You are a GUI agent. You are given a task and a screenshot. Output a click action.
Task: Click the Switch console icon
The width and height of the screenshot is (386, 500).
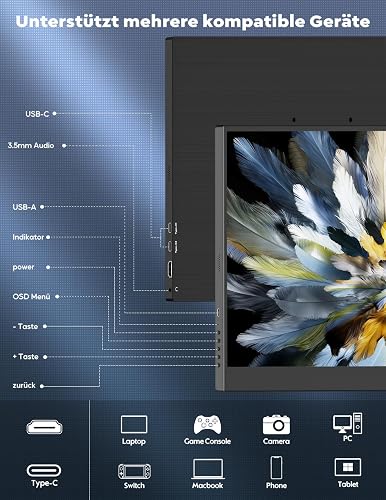[134, 471]
